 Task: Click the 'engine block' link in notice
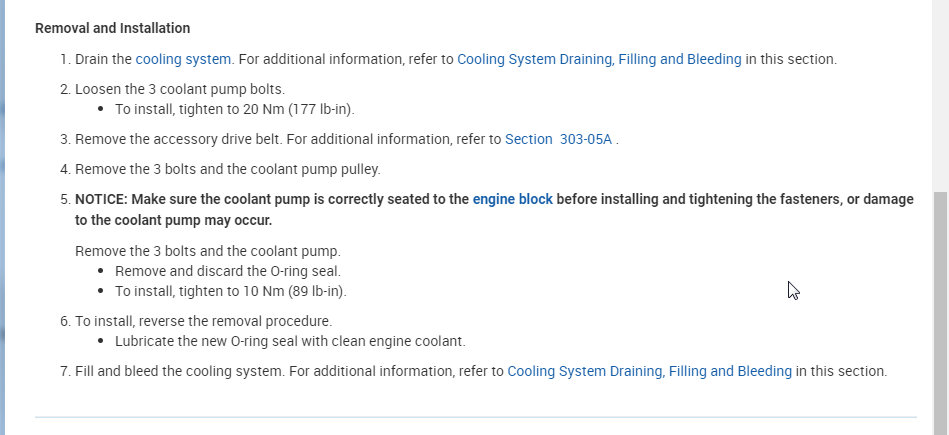pyautogui.click(x=512, y=199)
